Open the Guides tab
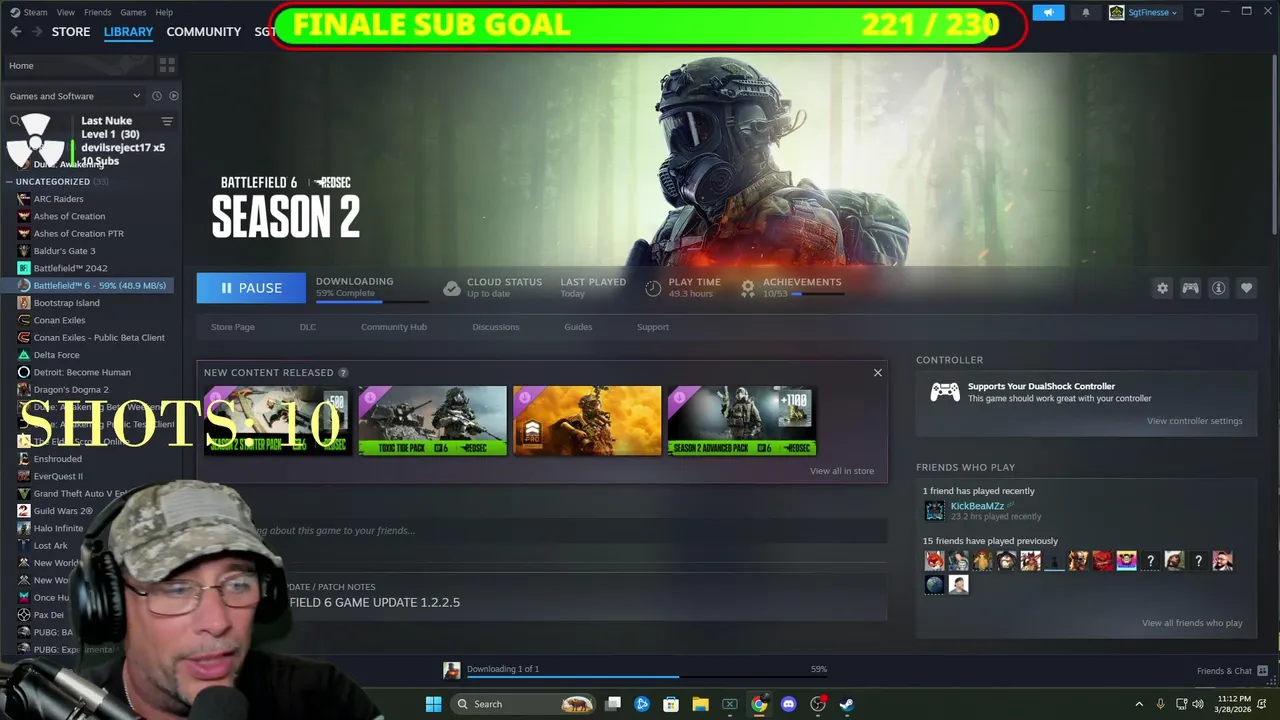The width and height of the screenshot is (1280, 720). pos(578,327)
